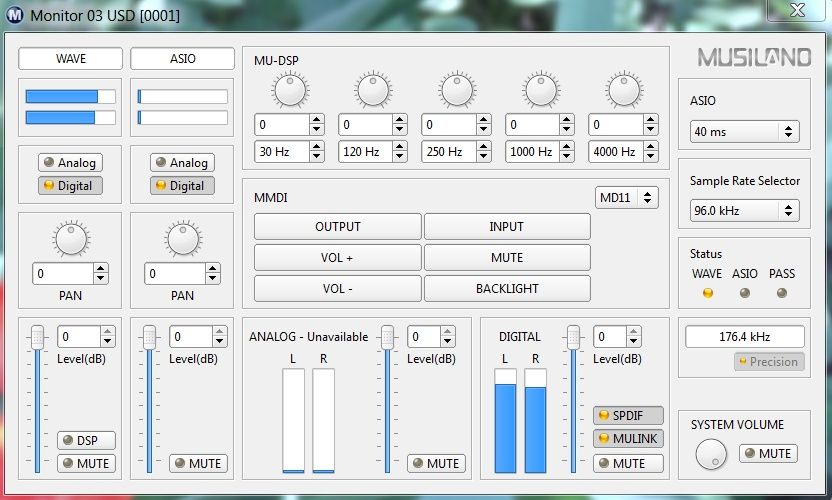This screenshot has width=832, height=500.
Task: Click the ANALOG level fader handle
Action: click(x=387, y=338)
